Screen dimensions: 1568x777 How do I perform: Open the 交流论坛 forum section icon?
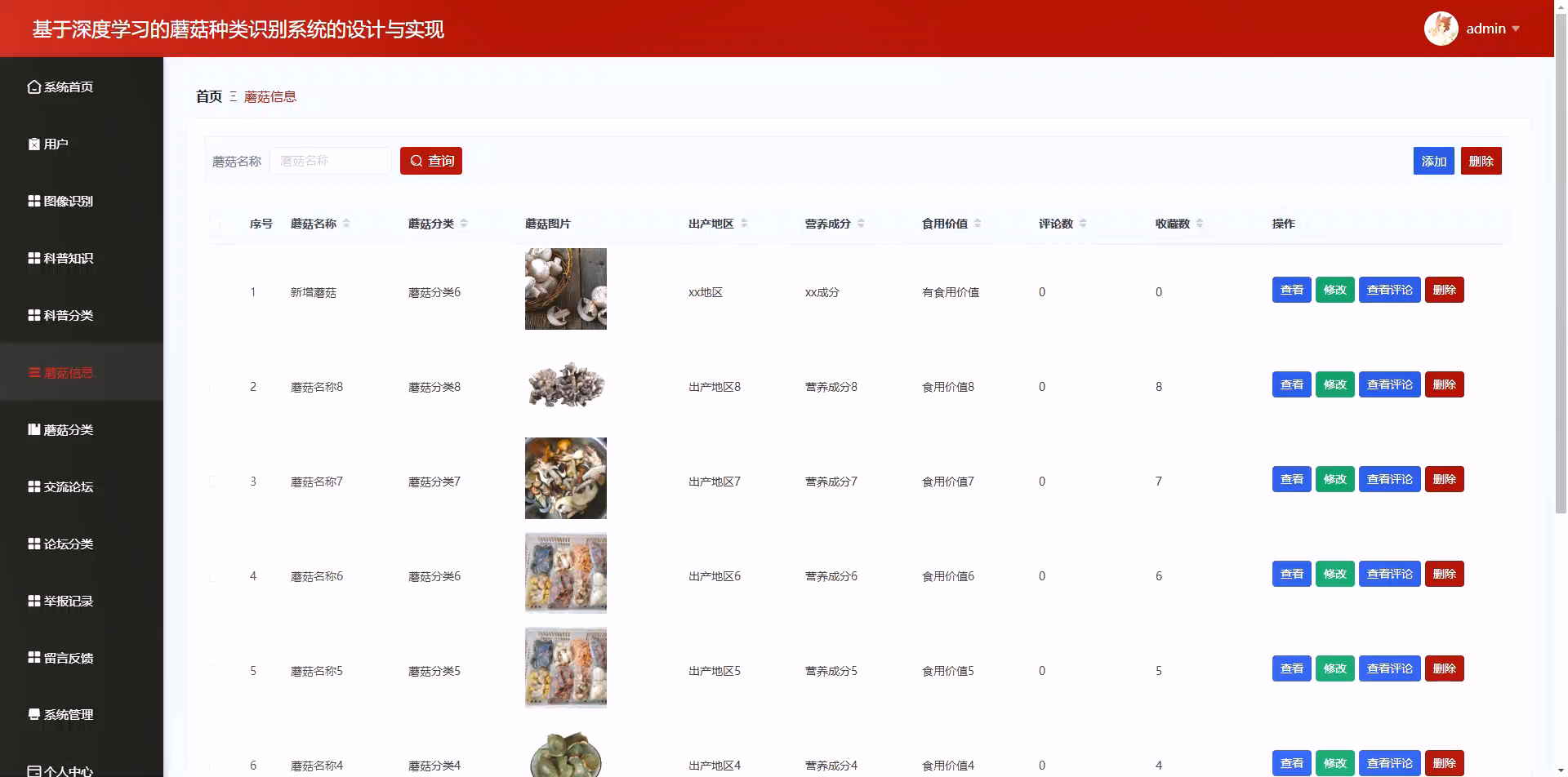[34, 486]
